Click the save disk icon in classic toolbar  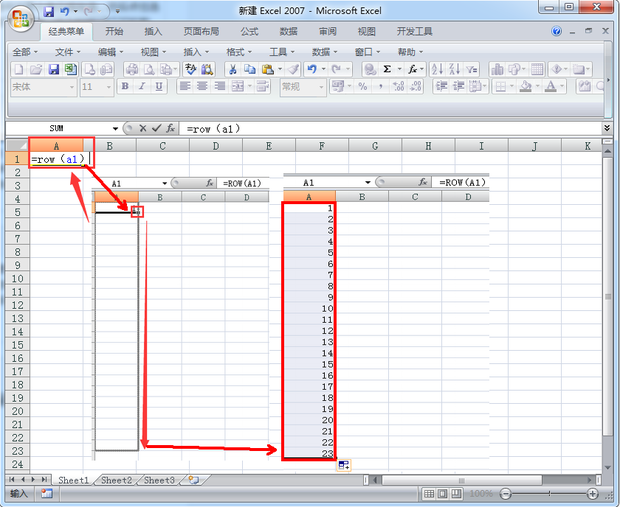[x=53, y=70]
